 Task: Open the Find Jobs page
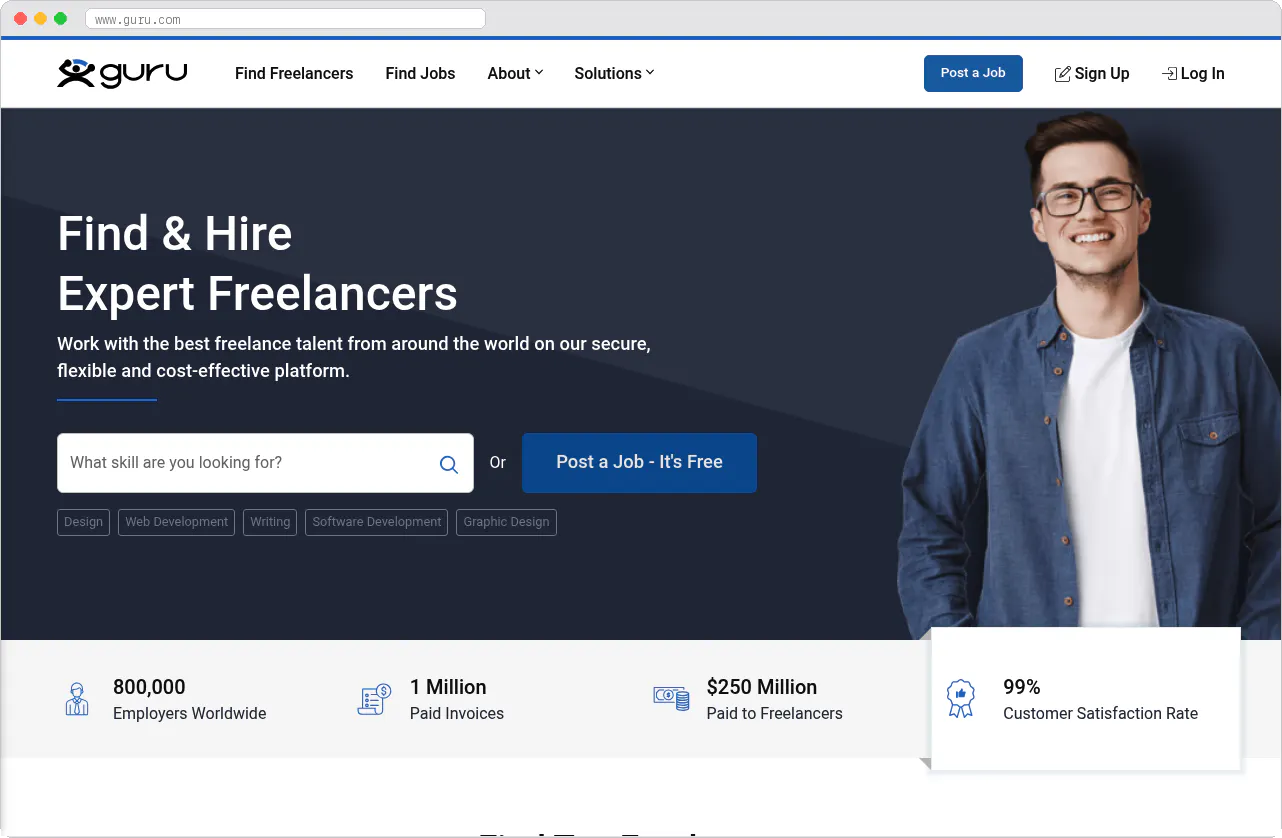420,73
